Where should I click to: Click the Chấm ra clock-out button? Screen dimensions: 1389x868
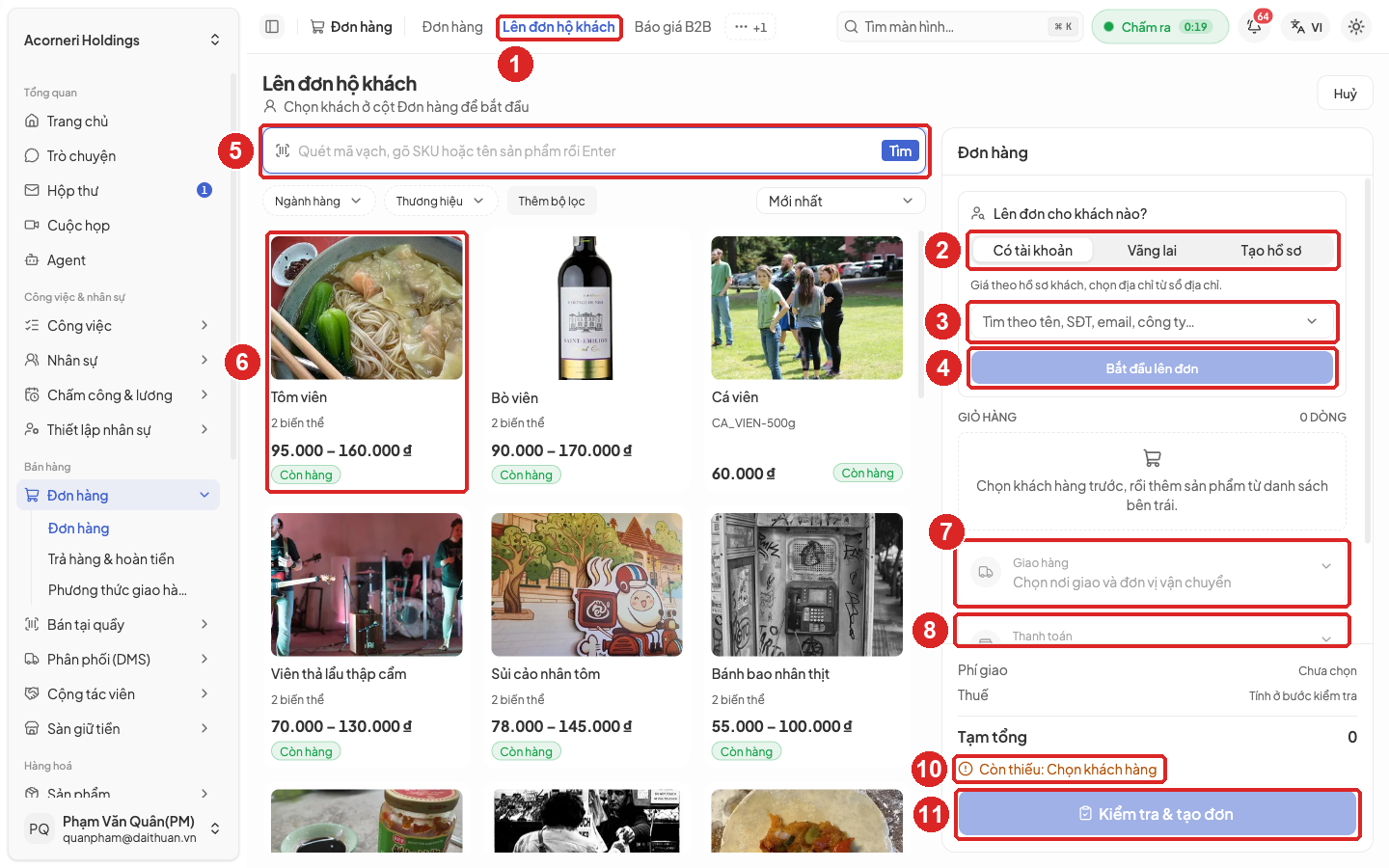1159,27
